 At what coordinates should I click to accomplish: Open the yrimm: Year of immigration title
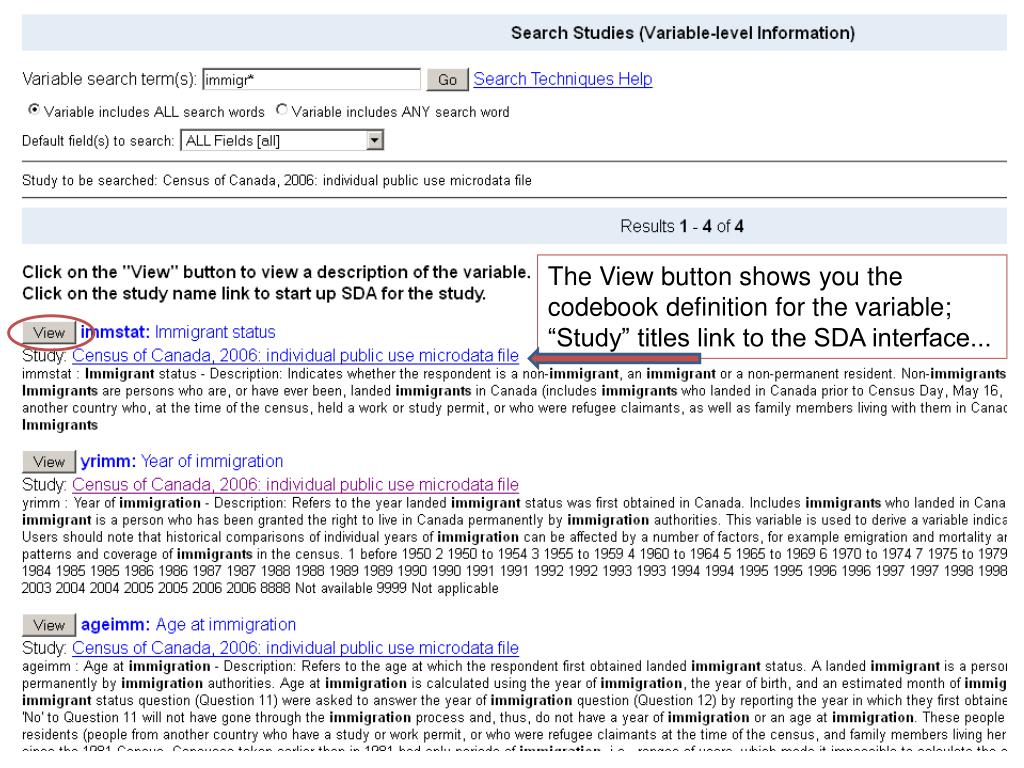click(x=182, y=461)
